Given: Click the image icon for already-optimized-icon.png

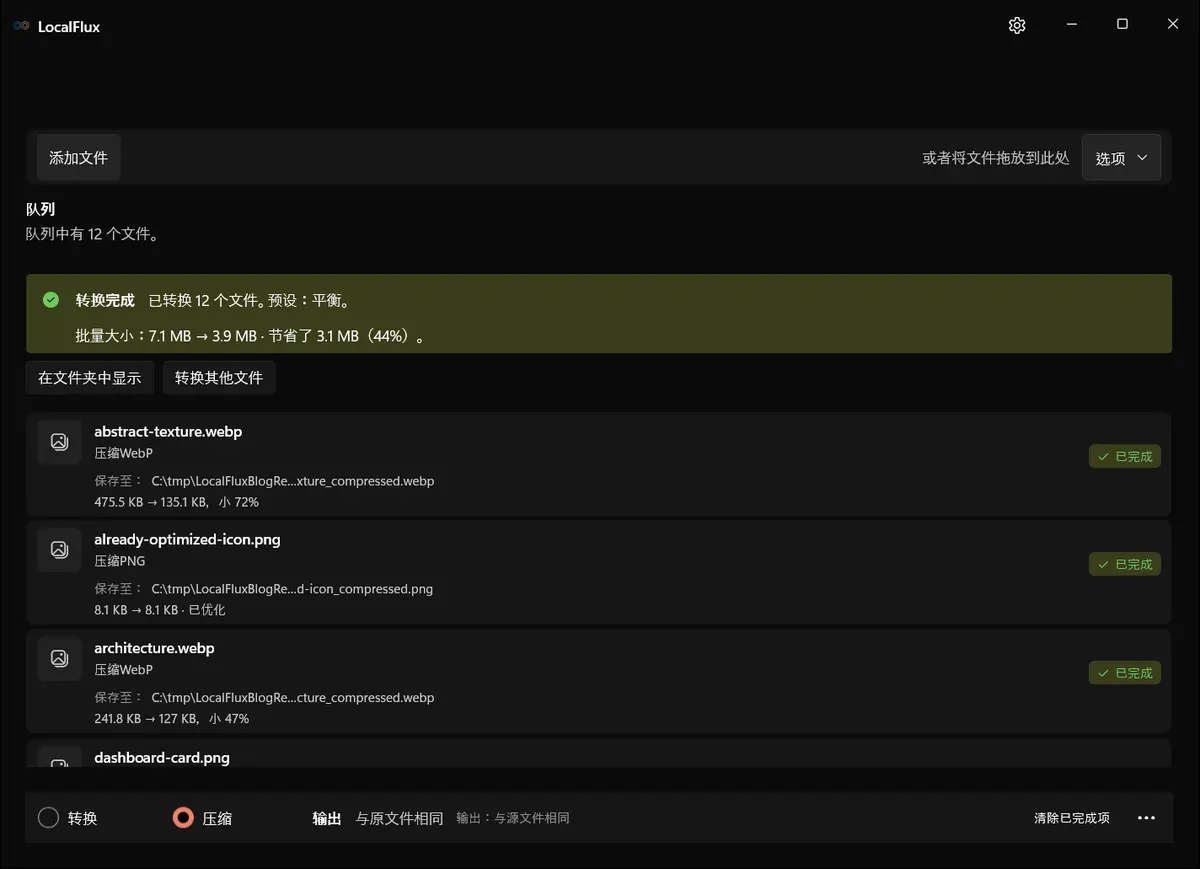Looking at the screenshot, I should click(x=59, y=549).
